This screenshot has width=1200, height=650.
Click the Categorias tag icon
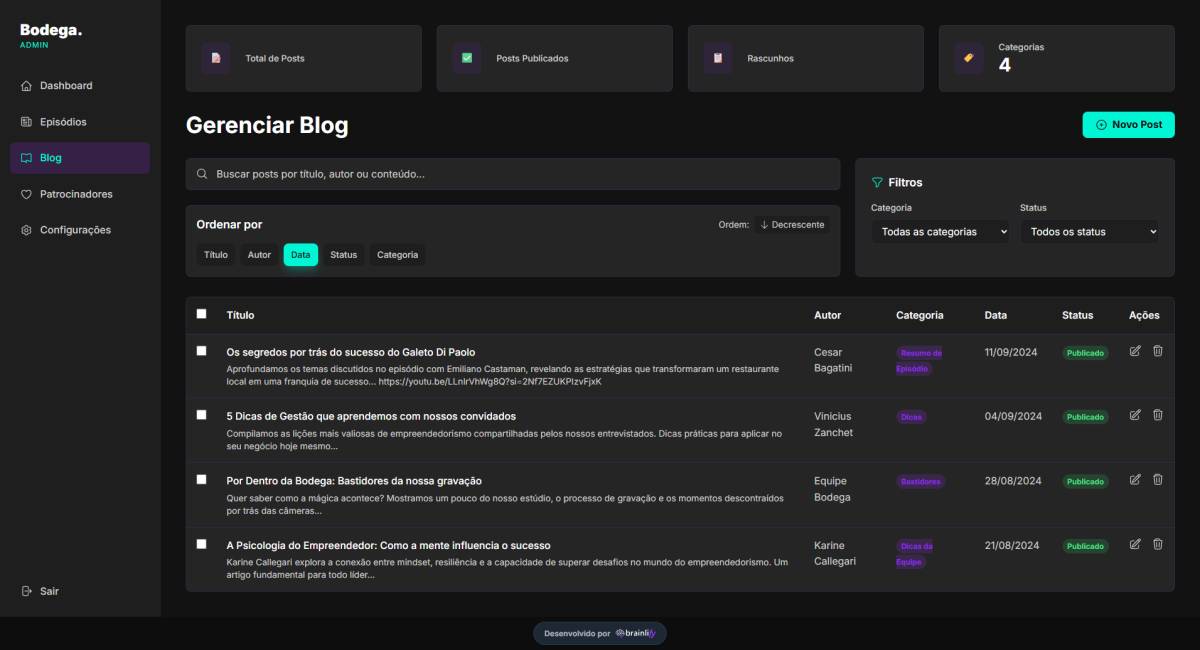[968, 58]
